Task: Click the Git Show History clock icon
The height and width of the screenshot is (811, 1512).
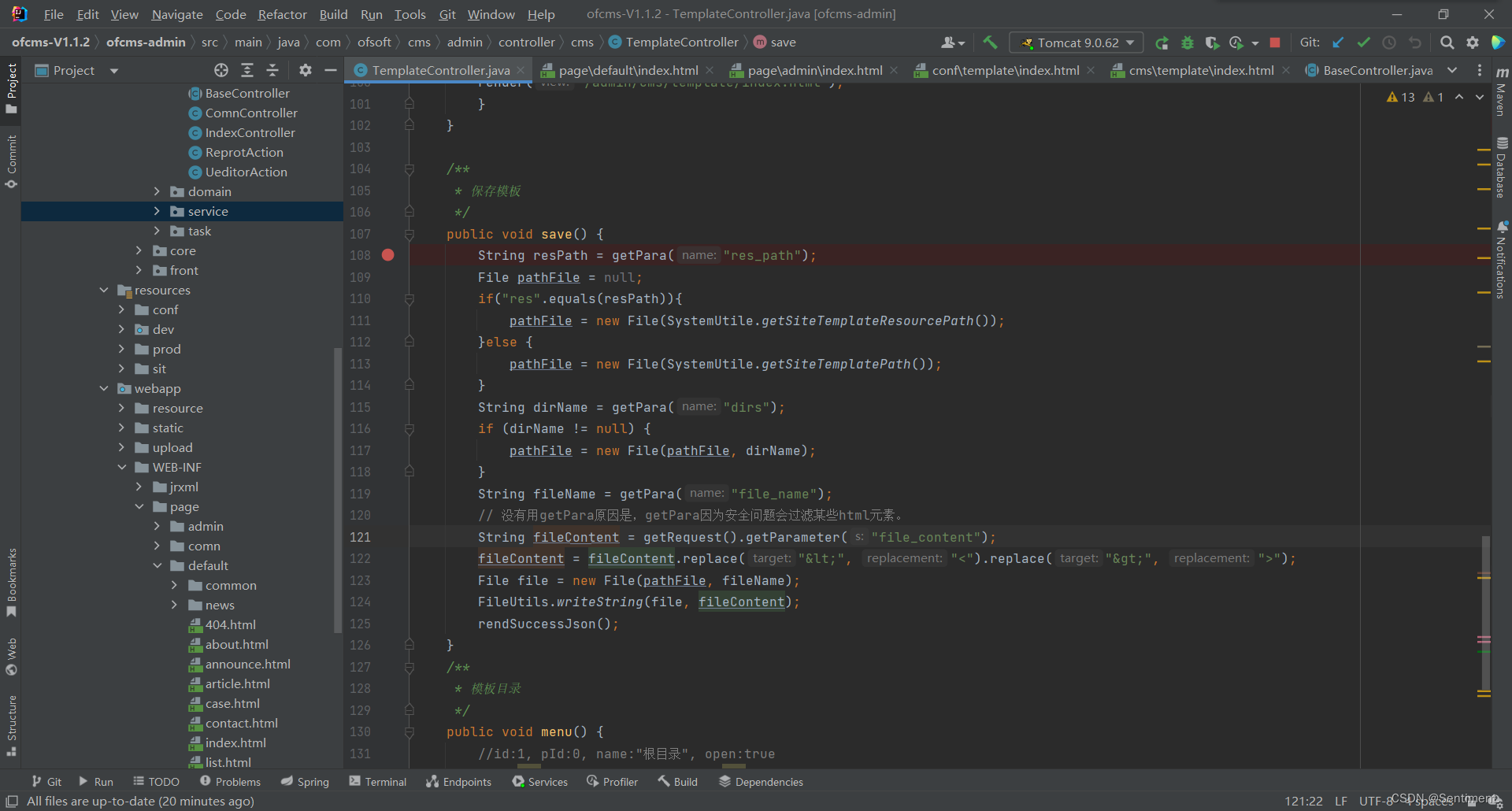Action: pos(1389,43)
